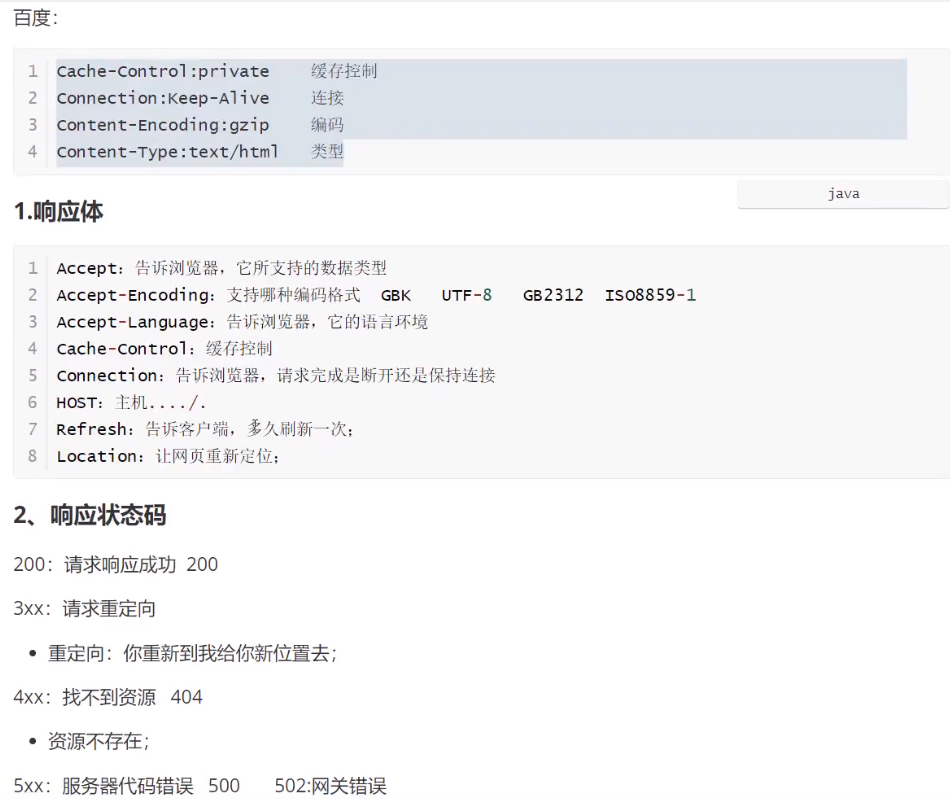Click the 502:网关错误 text
This screenshot has height=799, width=950.
click(x=330, y=786)
